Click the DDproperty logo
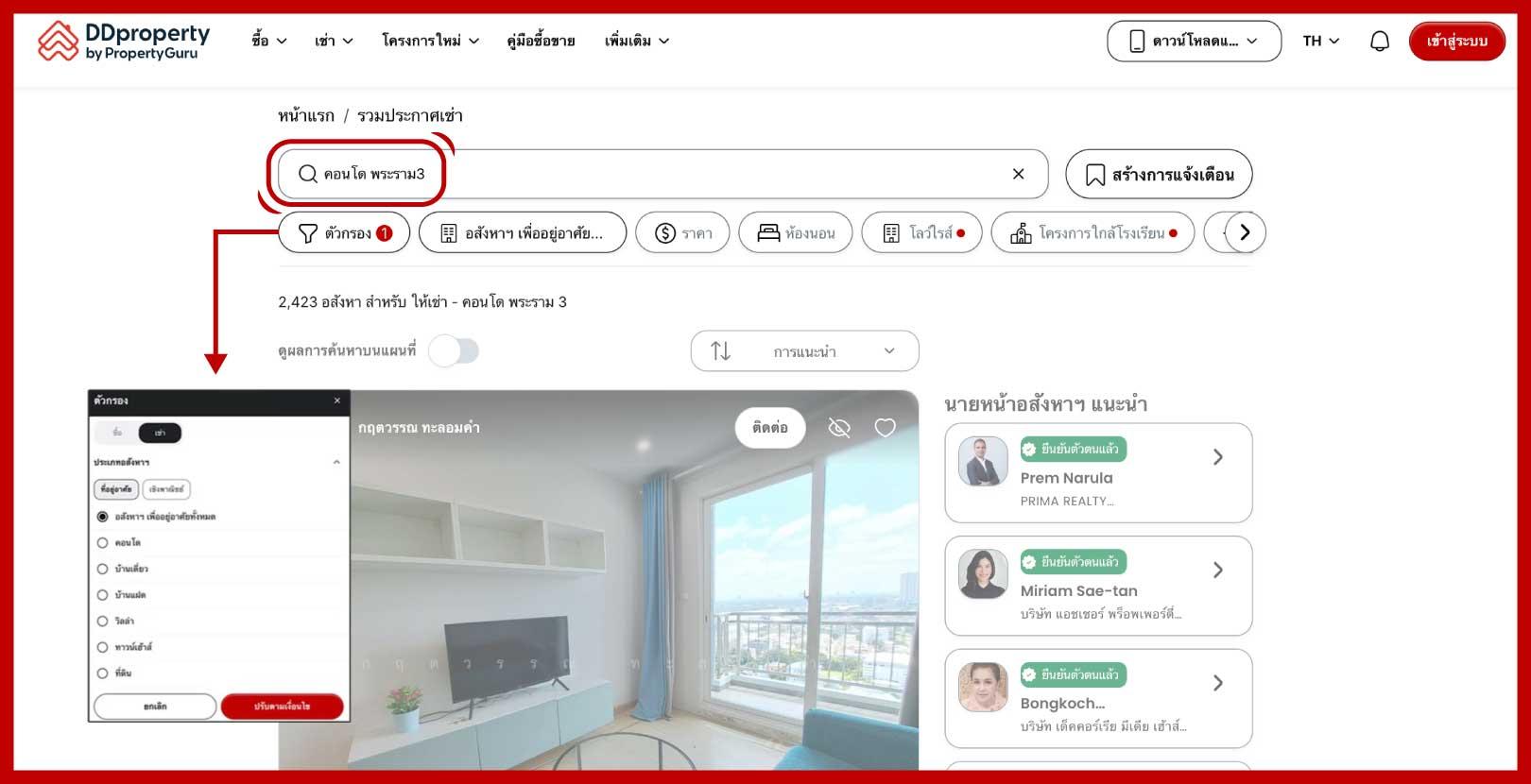This screenshot has width=1531, height=784. (124, 42)
